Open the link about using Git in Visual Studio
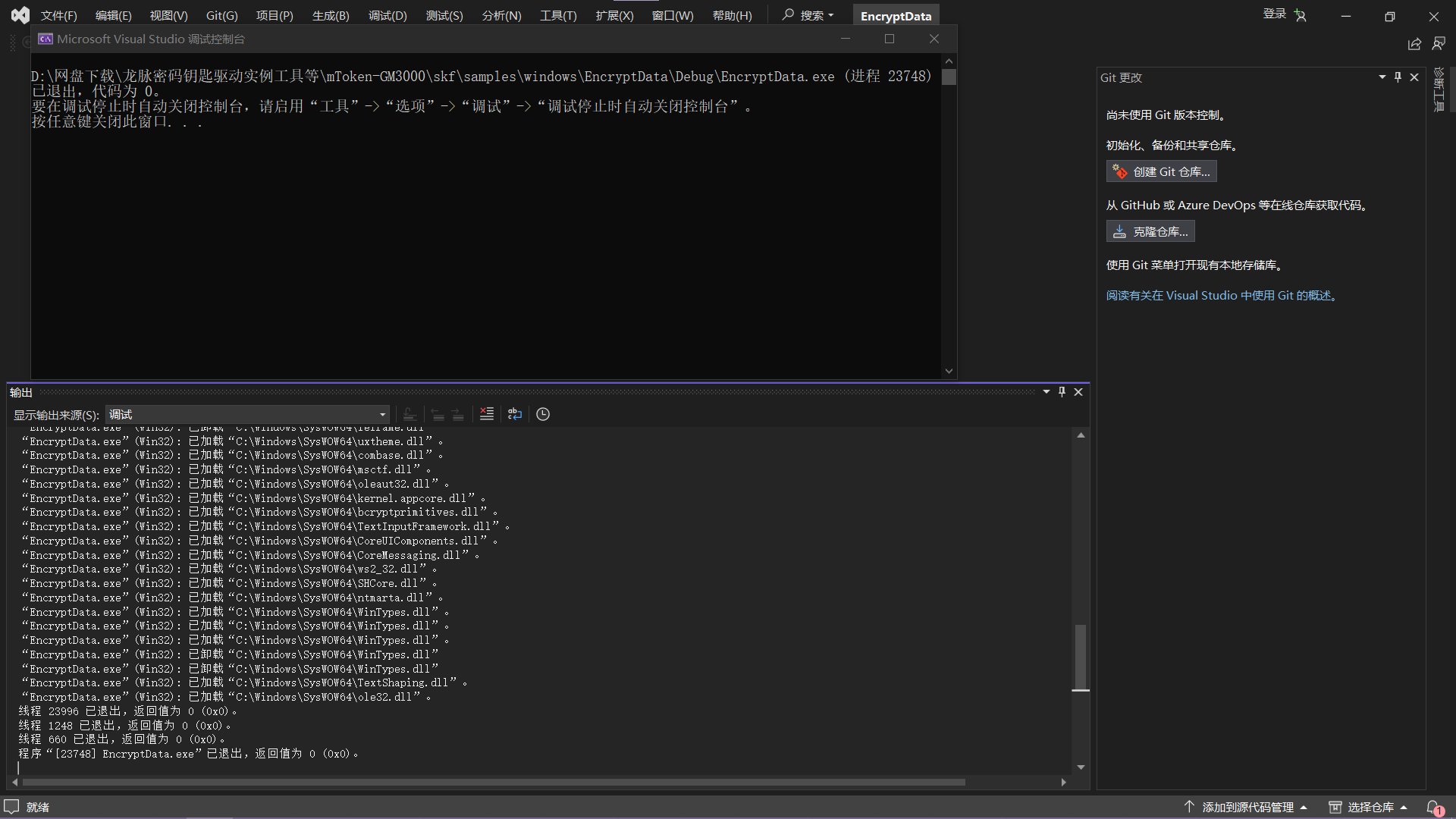 [1221, 296]
